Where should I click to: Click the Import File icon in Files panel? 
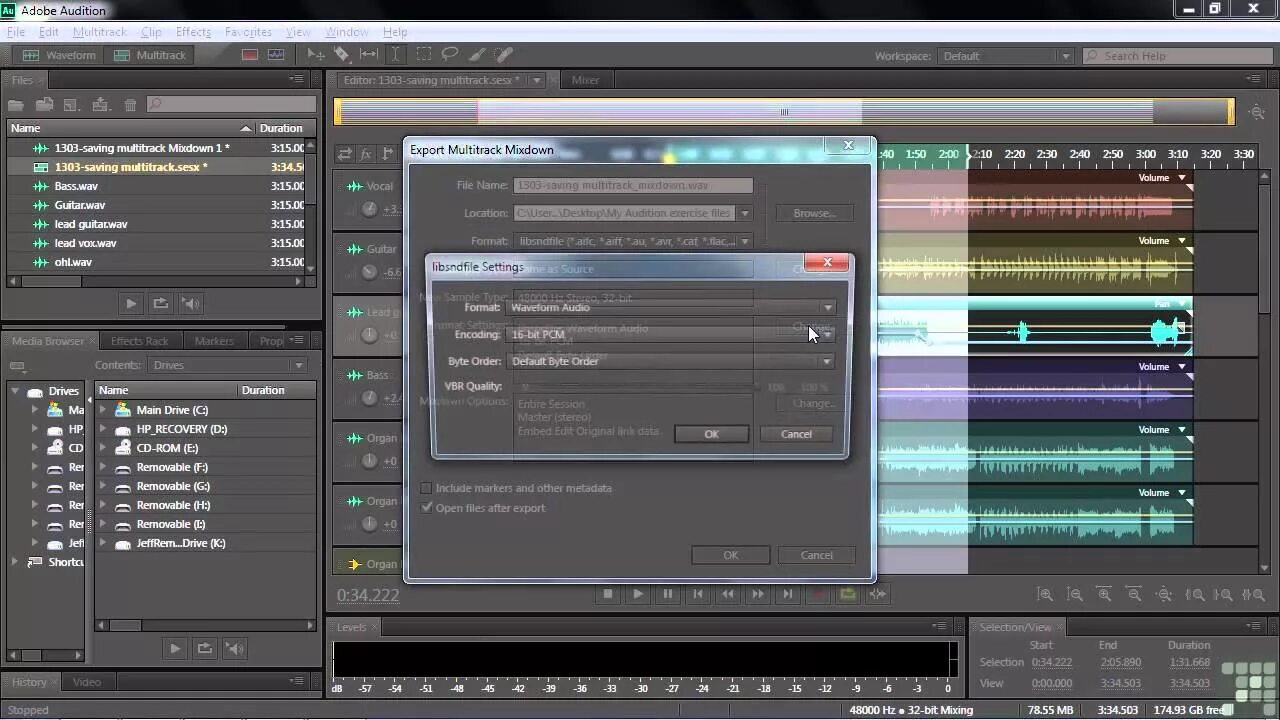(x=44, y=104)
